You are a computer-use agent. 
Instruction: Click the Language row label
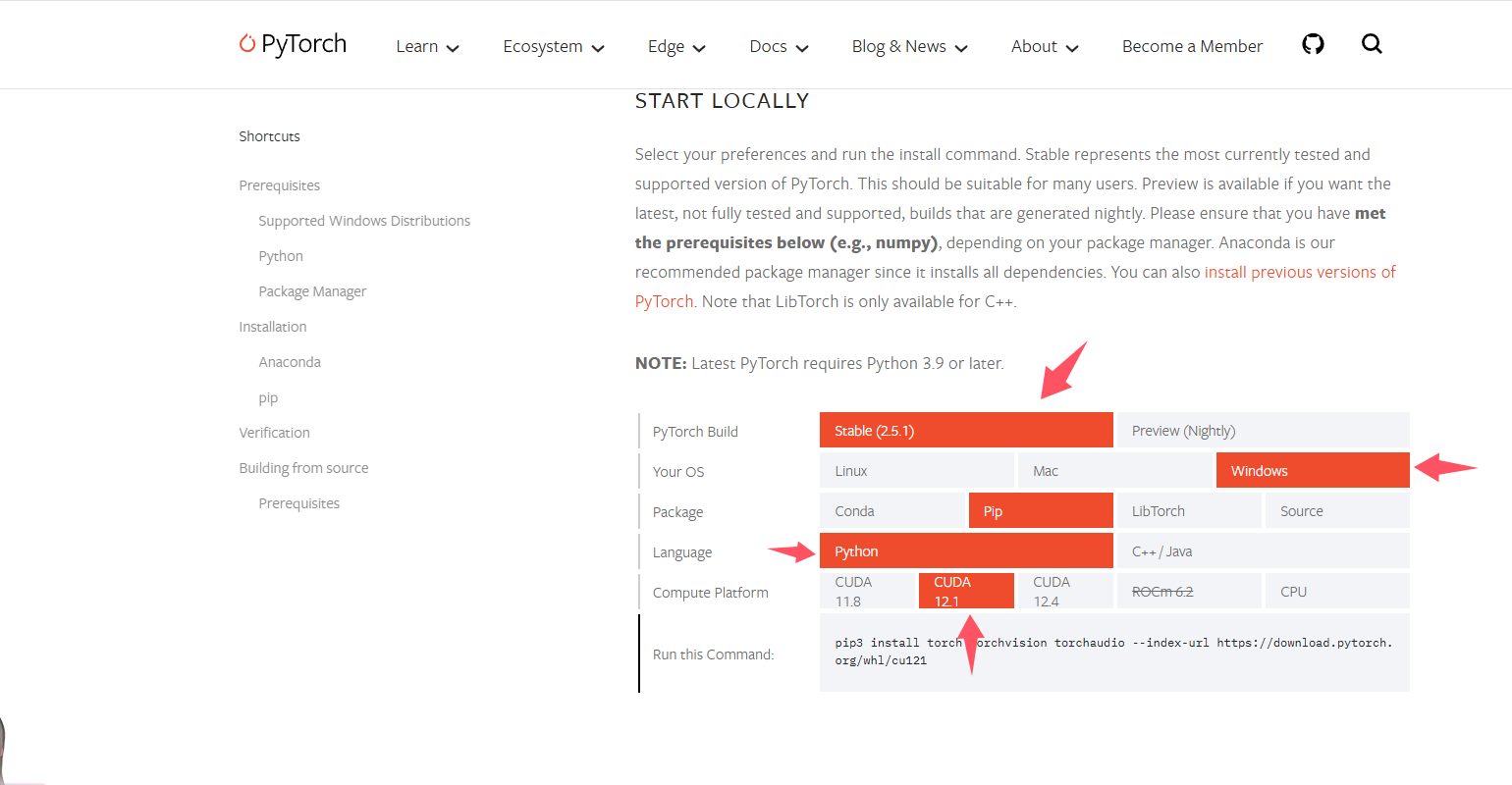pyautogui.click(x=682, y=552)
